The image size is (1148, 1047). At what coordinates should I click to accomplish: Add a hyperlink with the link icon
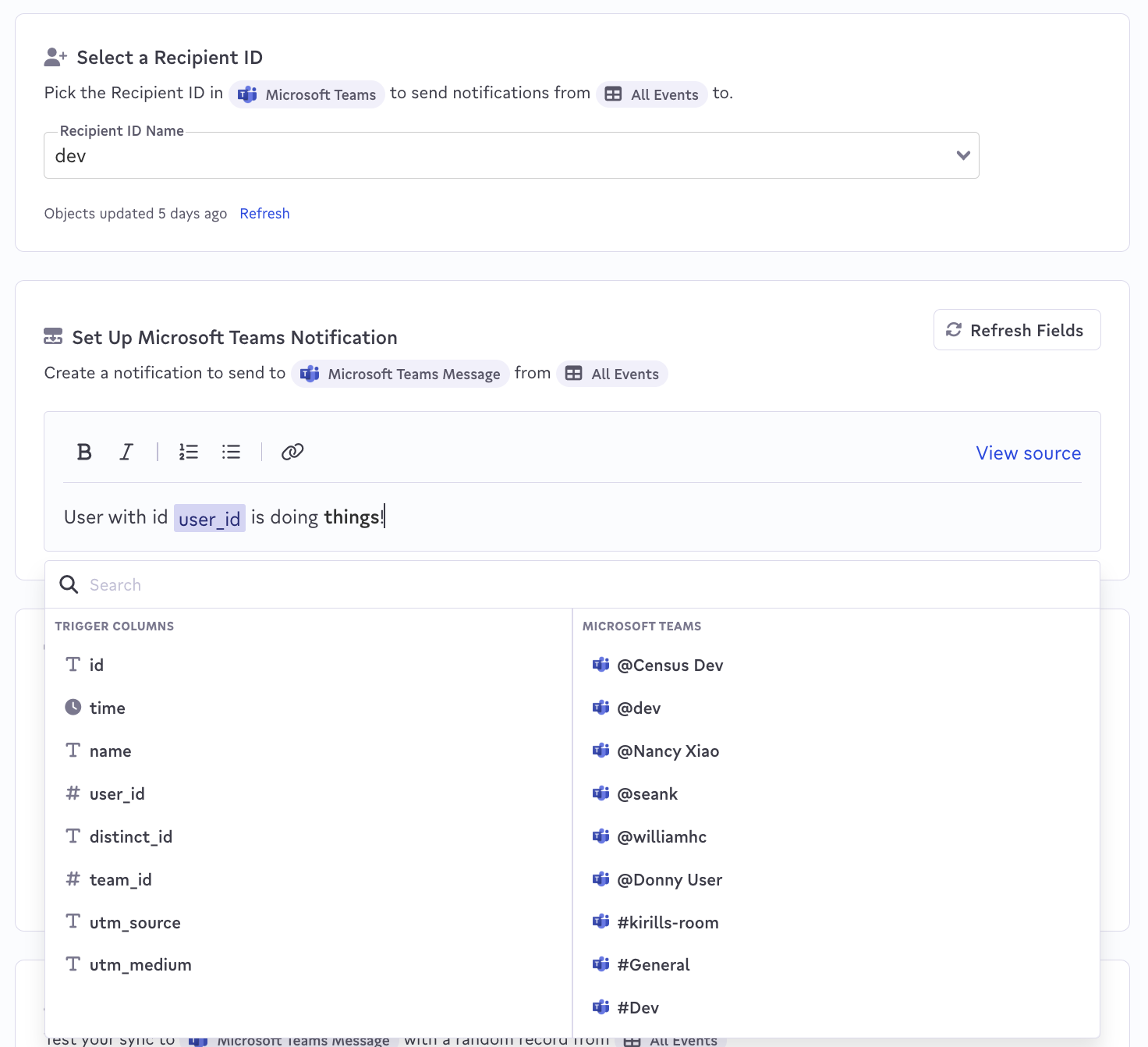click(x=292, y=452)
